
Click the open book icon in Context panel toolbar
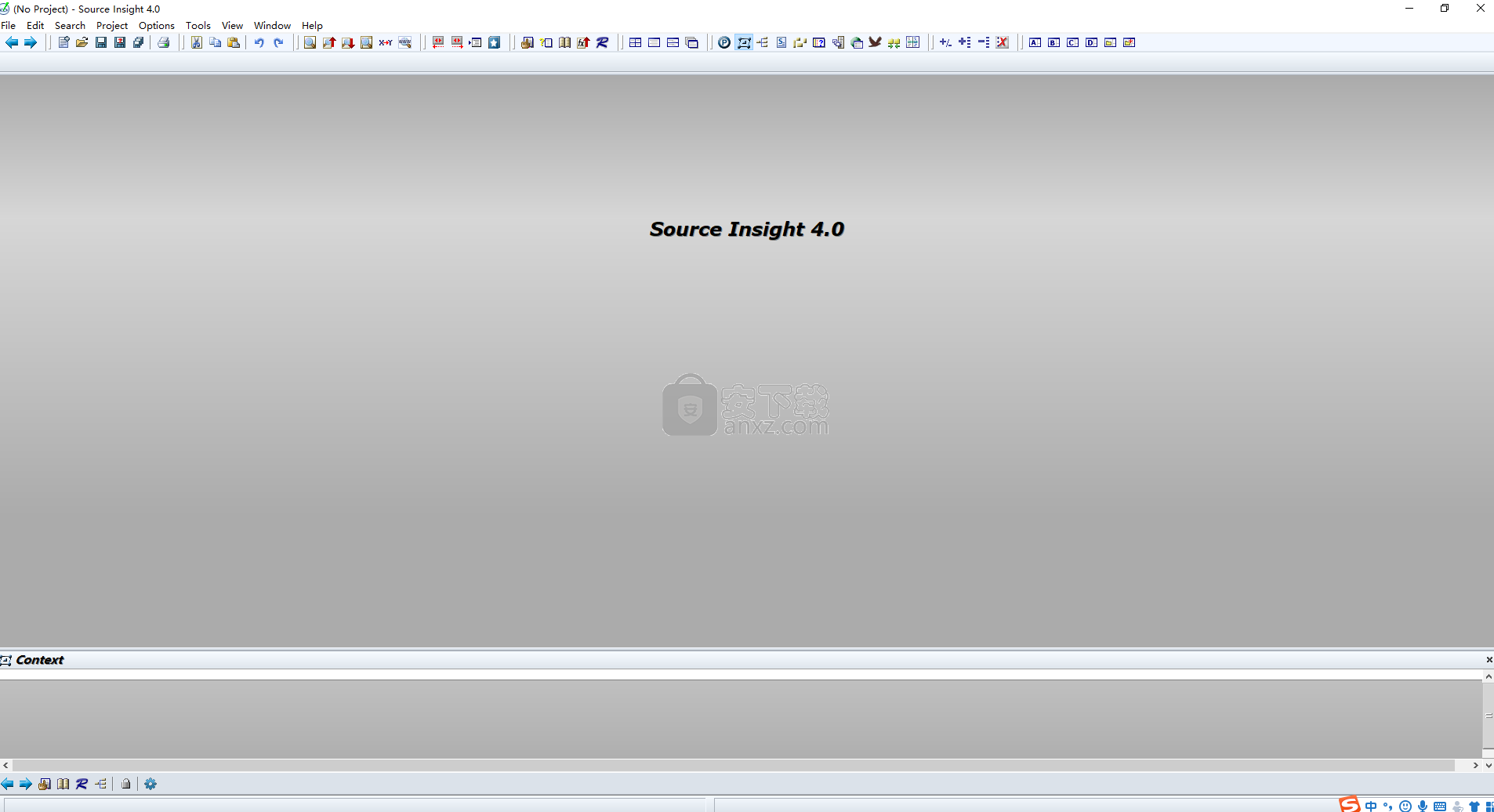pyautogui.click(x=63, y=784)
